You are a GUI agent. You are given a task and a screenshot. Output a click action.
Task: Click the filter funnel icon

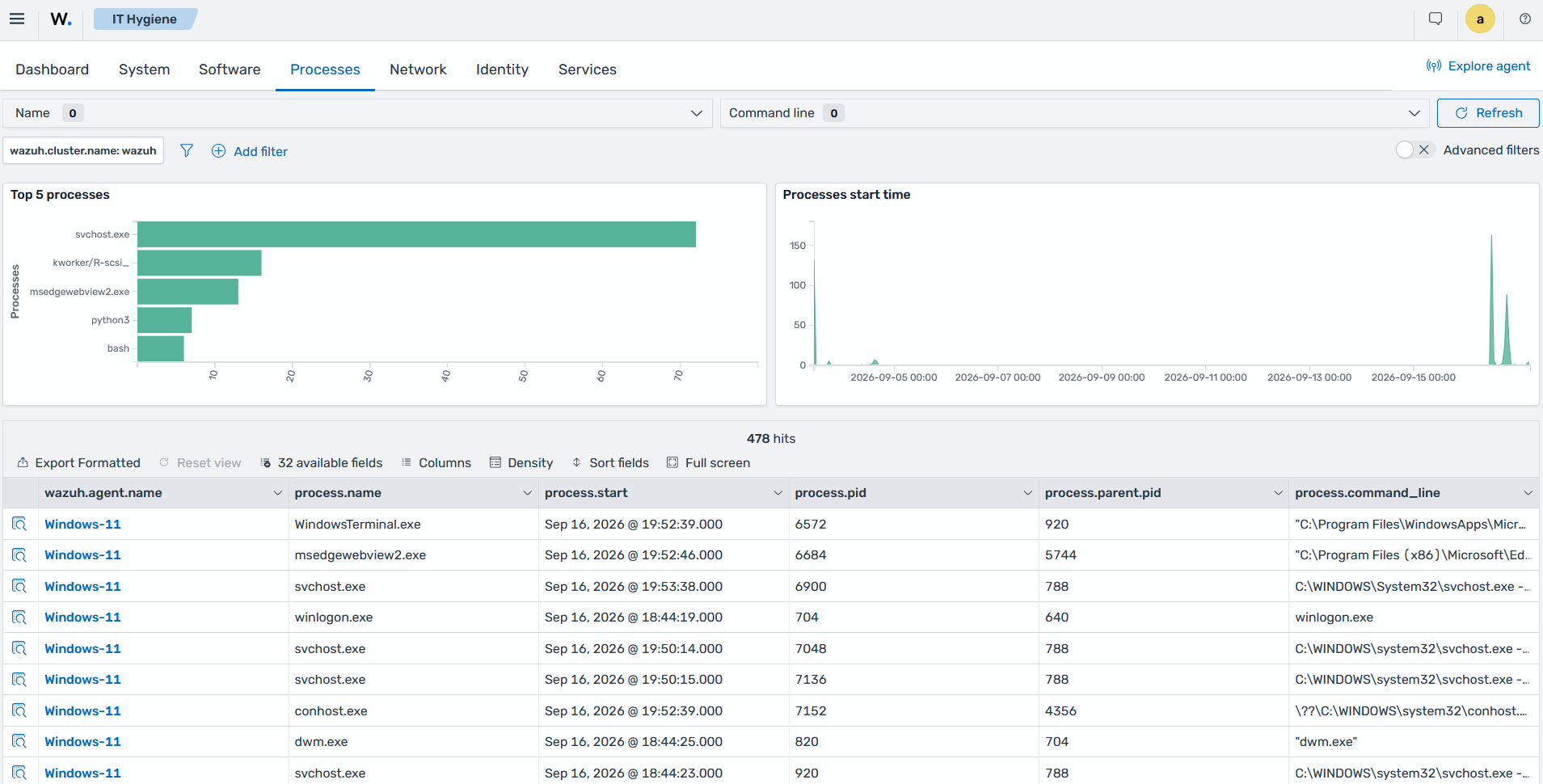187,150
